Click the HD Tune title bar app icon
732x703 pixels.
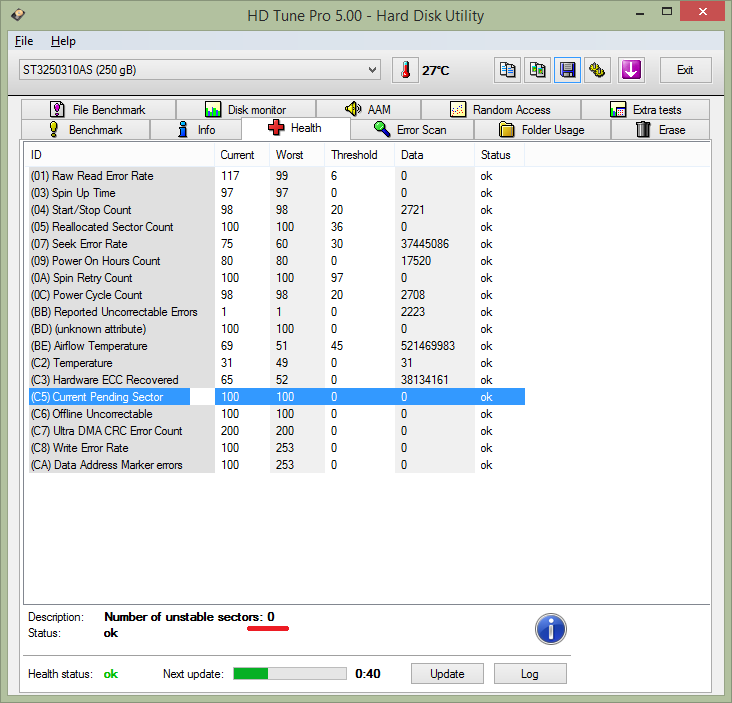(x=18, y=14)
